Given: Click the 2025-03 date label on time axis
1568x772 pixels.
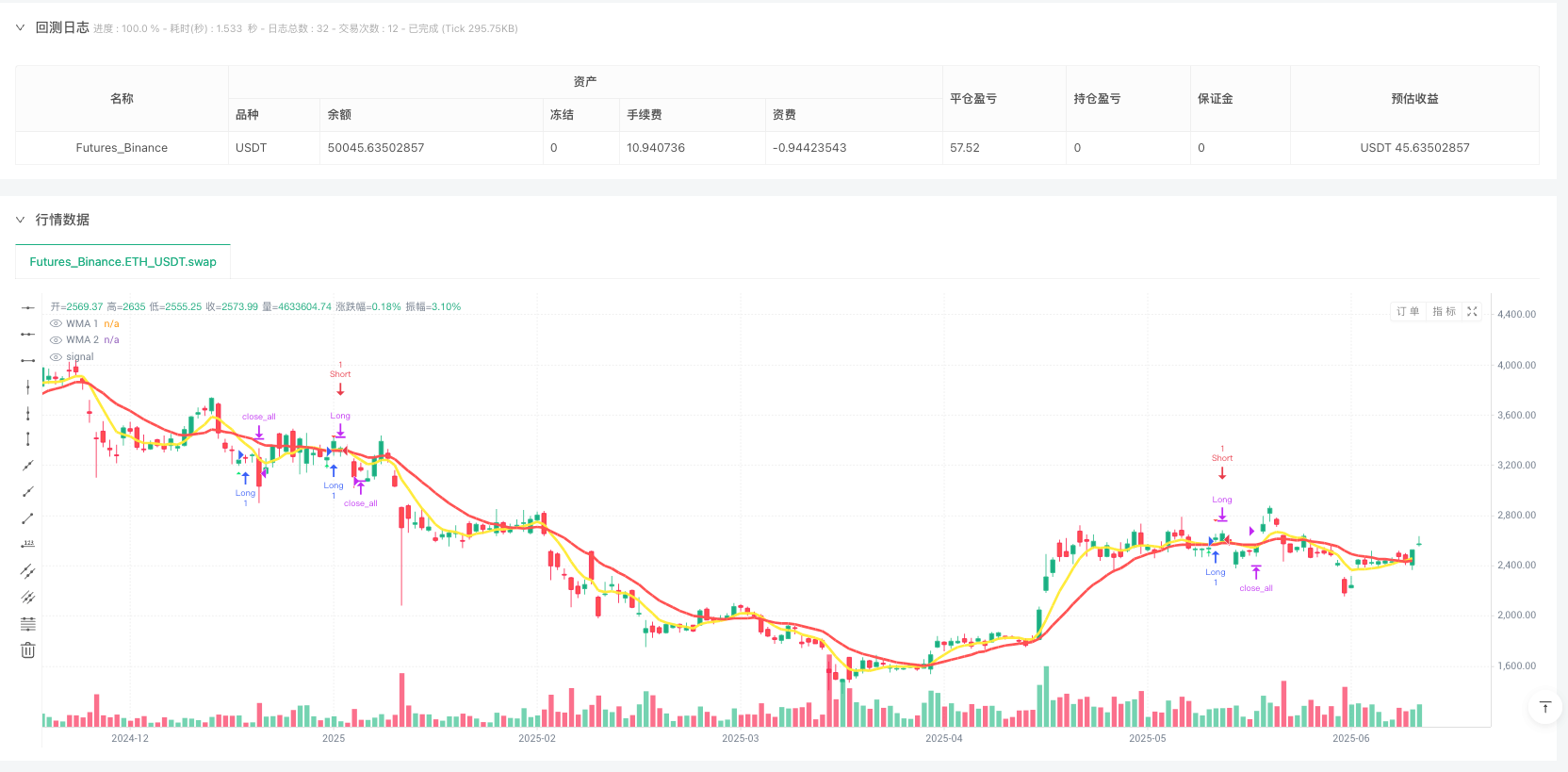Looking at the screenshot, I should pyautogui.click(x=740, y=738).
